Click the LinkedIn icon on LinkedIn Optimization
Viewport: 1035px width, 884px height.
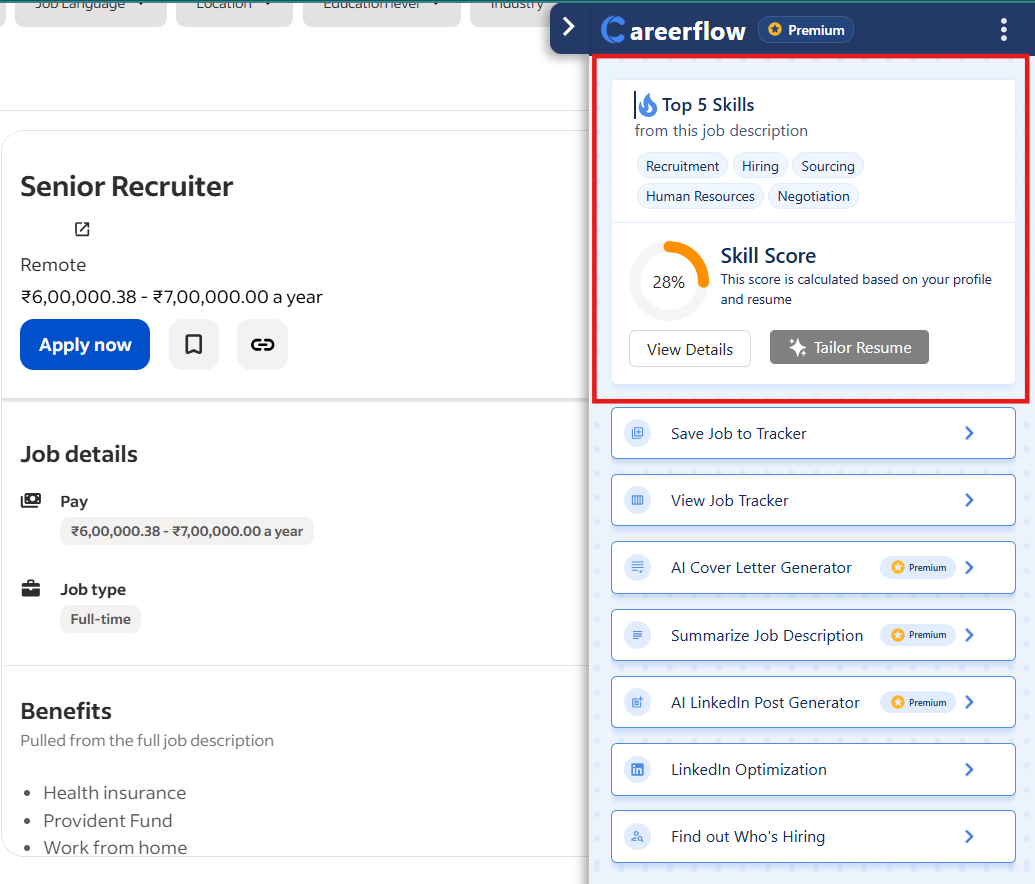[637, 769]
